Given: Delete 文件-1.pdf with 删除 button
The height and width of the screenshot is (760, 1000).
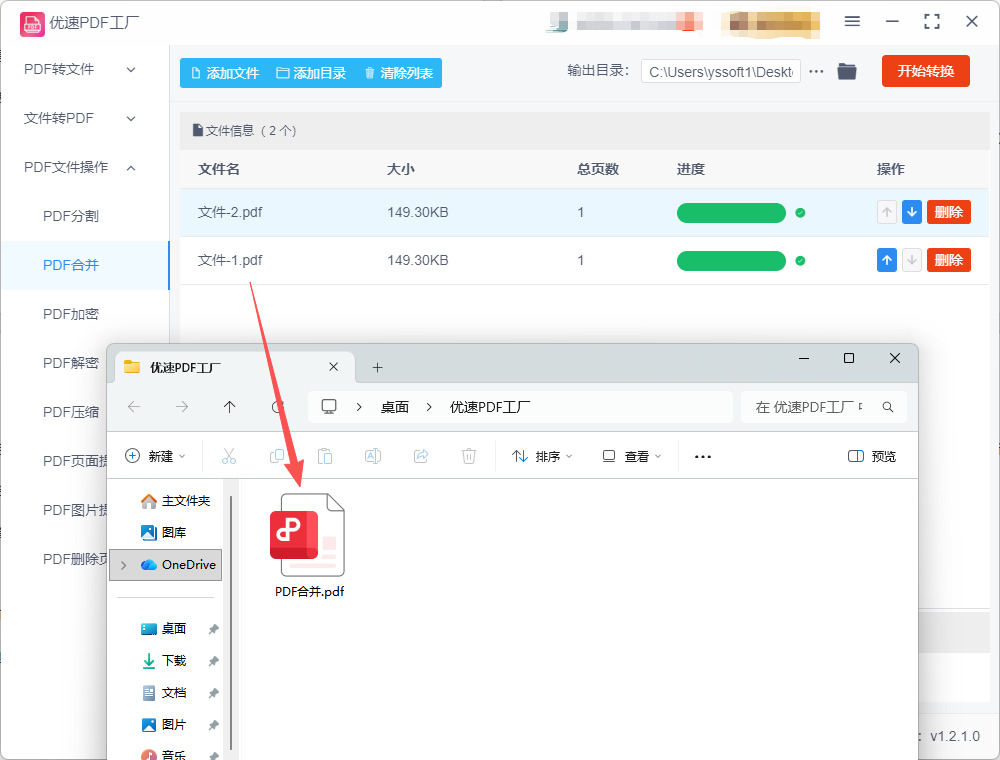Looking at the screenshot, I should coord(949,260).
